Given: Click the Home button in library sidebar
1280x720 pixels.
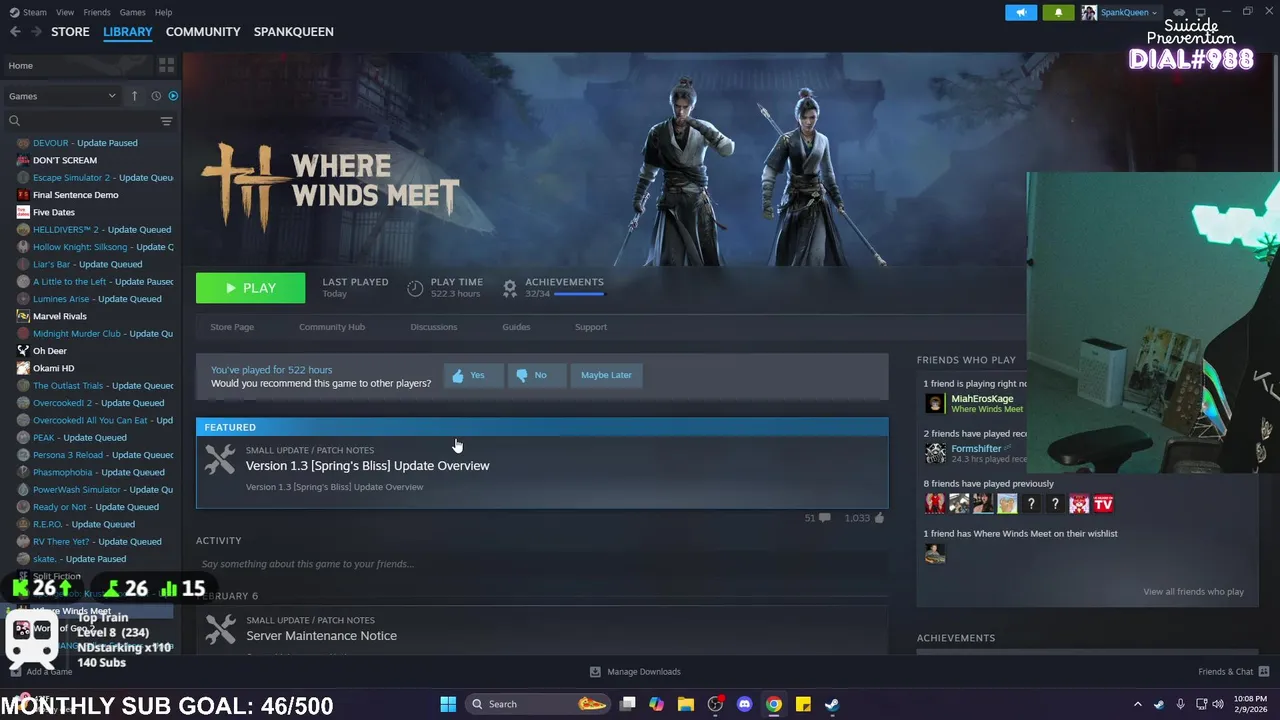Looking at the screenshot, I should [x=76, y=65].
